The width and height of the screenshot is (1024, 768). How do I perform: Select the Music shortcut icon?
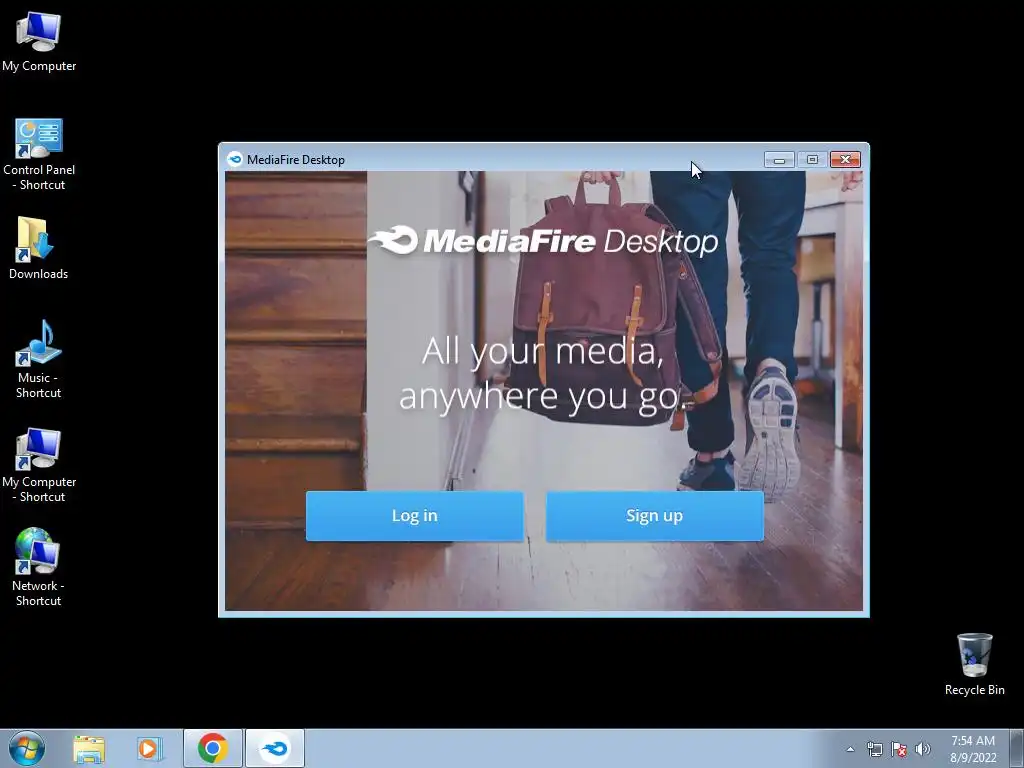pos(39,359)
